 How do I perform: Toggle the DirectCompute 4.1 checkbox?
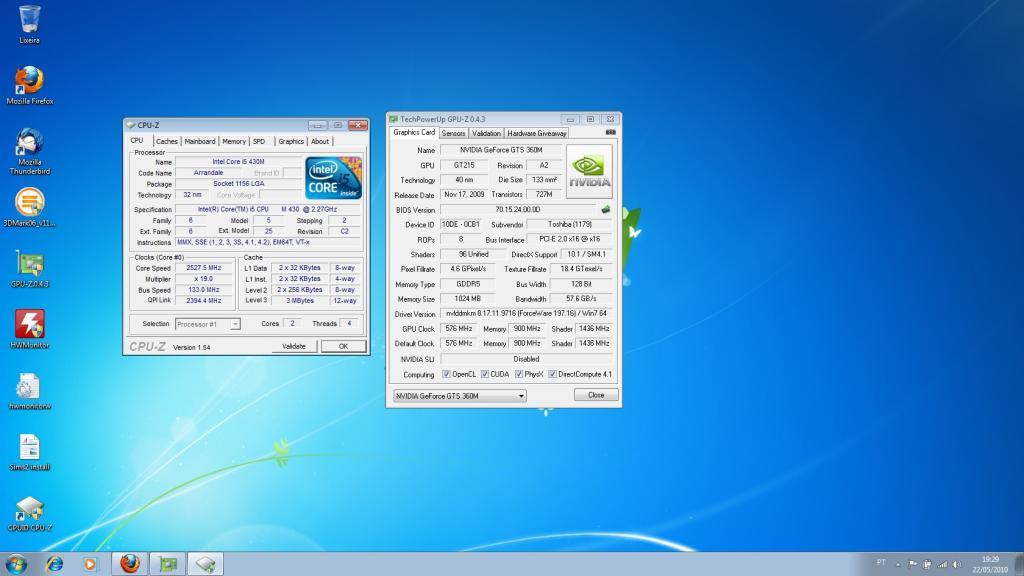point(552,374)
